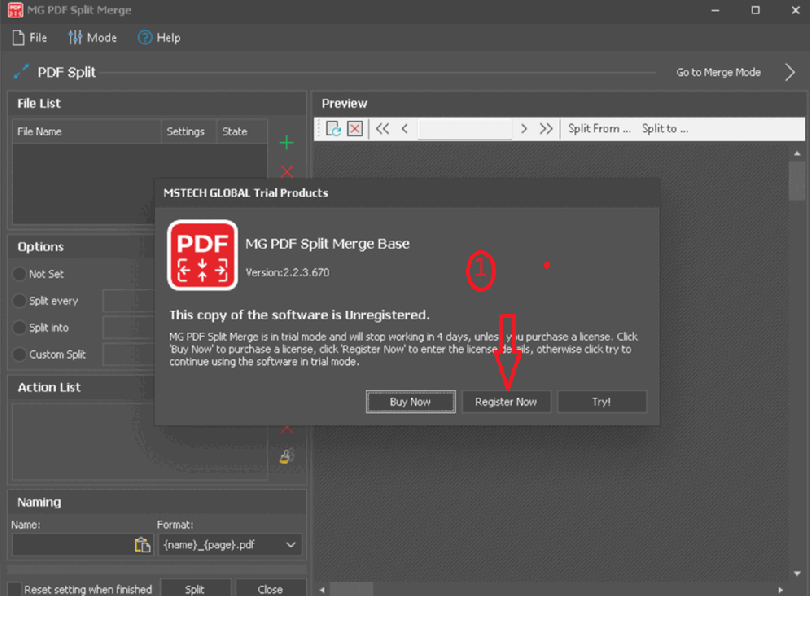Screen dimensions: 810x624
Task: Go to next page in Preview
Action: 524,129
